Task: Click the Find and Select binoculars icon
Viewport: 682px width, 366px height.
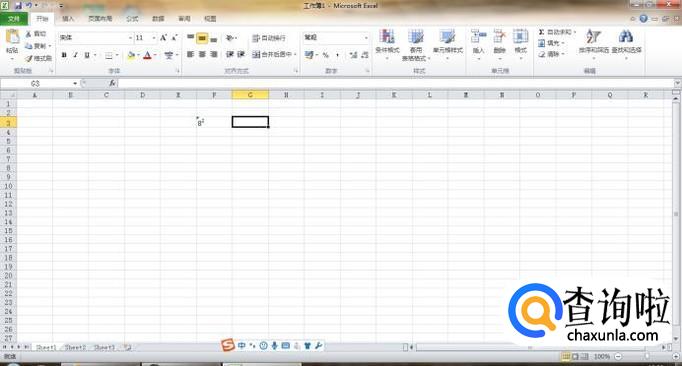Action: pyautogui.click(x=626, y=37)
